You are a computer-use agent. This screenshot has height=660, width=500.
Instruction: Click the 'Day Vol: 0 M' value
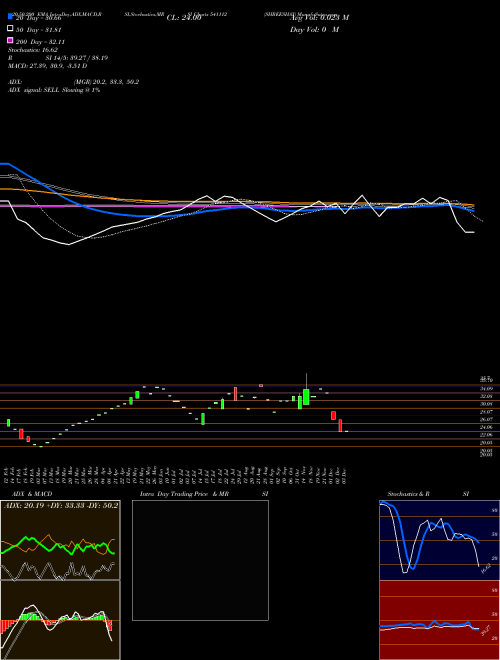coord(314,29)
